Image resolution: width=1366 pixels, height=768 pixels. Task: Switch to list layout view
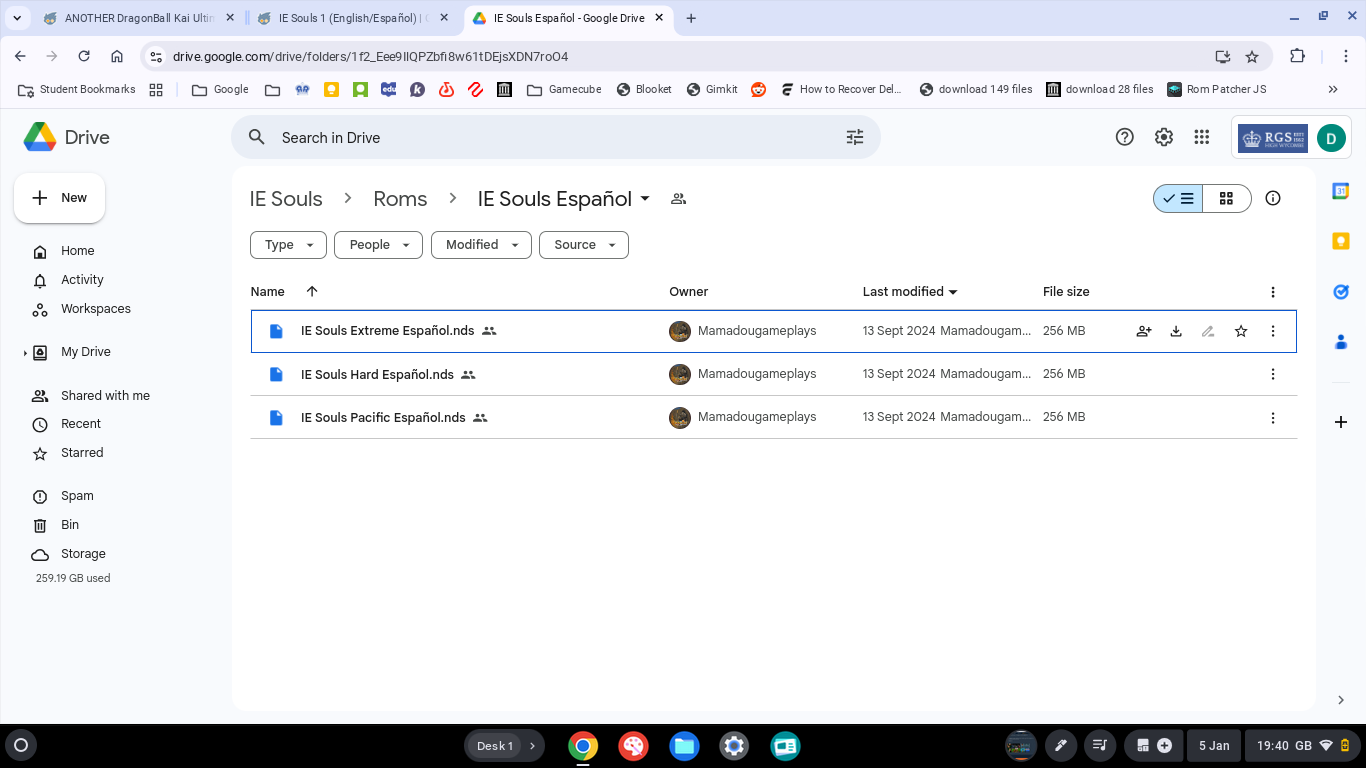pyautogui.click(x=1178, y=198)
